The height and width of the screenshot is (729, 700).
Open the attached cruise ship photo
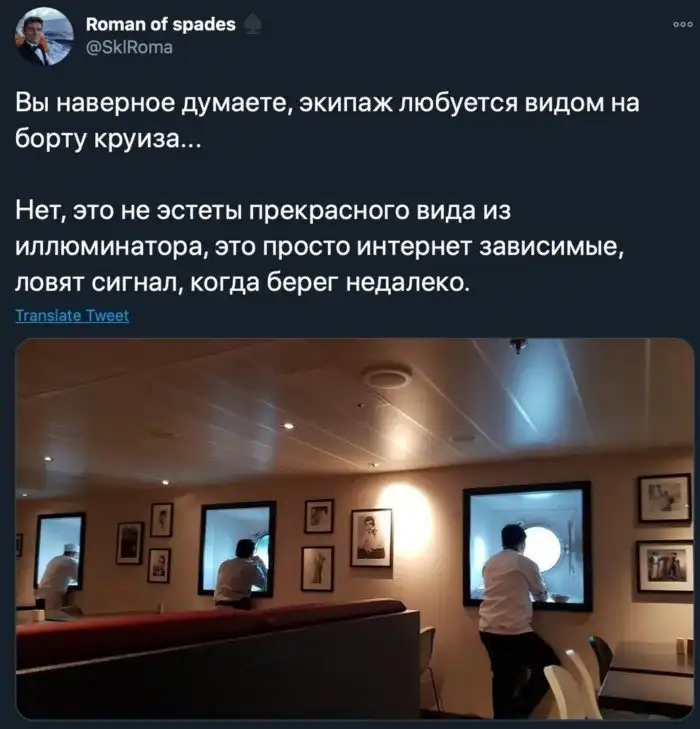coord(355,529)
